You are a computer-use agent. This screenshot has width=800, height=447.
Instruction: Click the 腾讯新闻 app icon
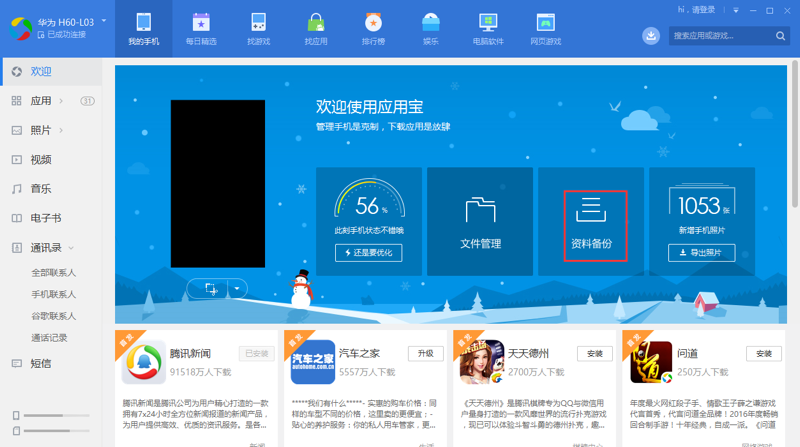pos(143,362)
